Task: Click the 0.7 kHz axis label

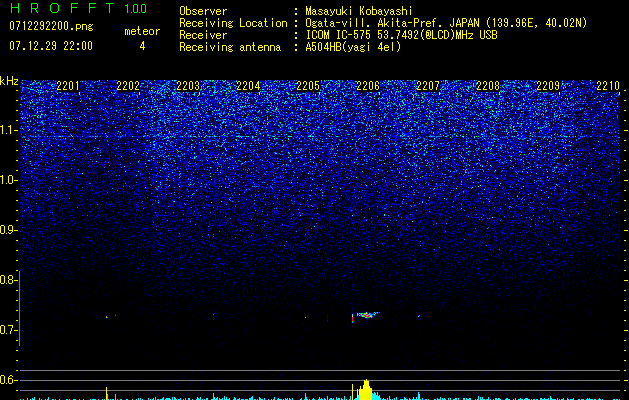Action: 8,330
